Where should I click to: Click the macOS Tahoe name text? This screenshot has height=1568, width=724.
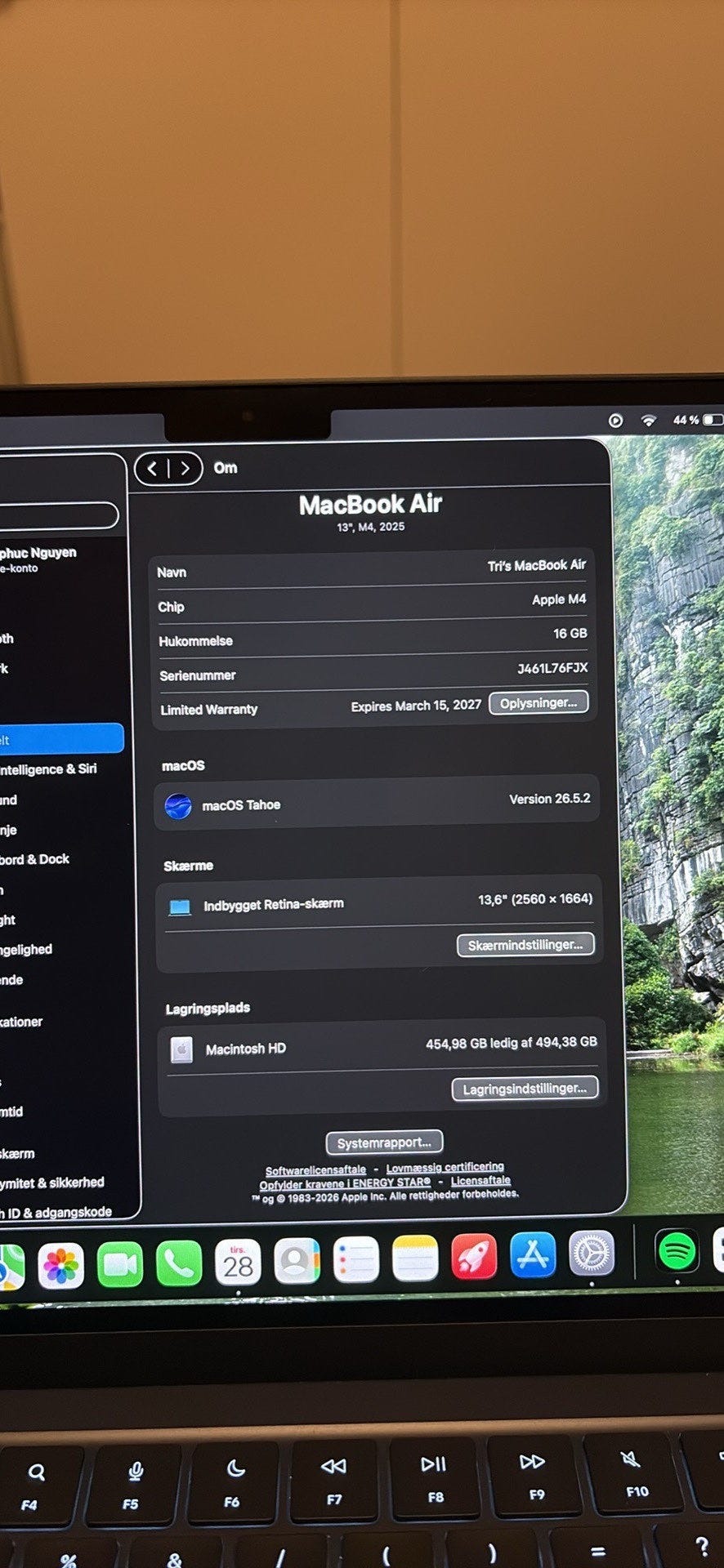(241, 805)
